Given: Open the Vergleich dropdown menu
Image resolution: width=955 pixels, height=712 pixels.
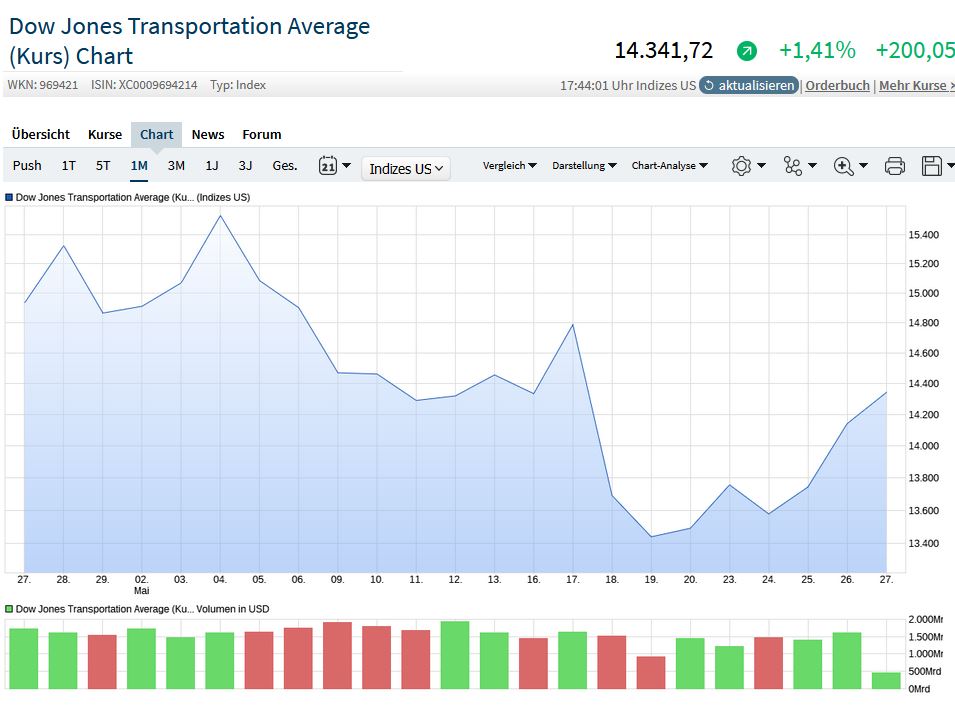Looking at the screenshot, I should click(510, 166).
